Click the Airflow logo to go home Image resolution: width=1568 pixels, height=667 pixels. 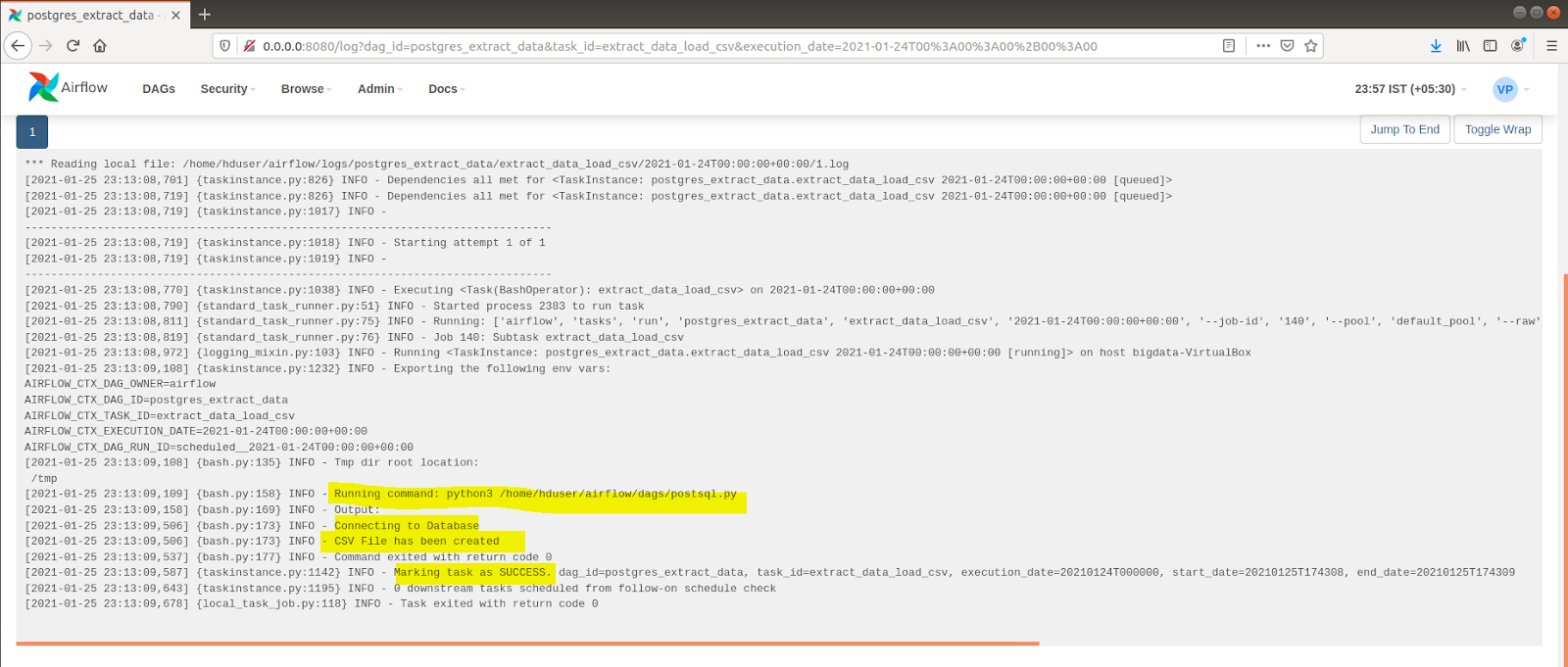click(x=68, y=88)
